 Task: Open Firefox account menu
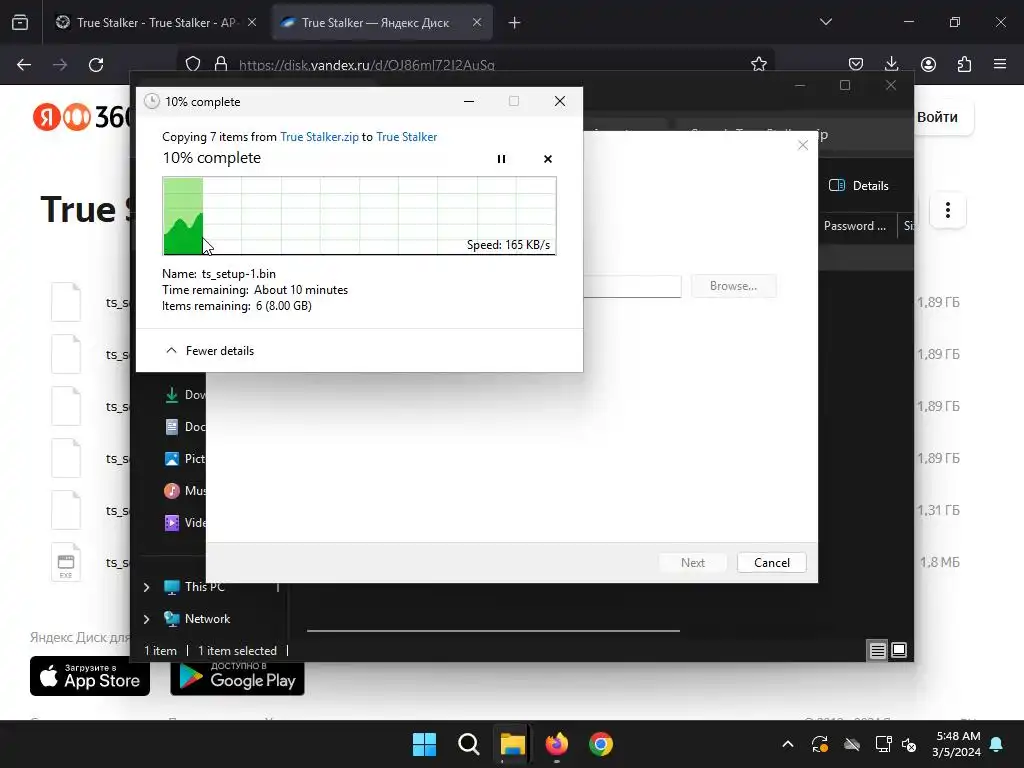(928, 64)
